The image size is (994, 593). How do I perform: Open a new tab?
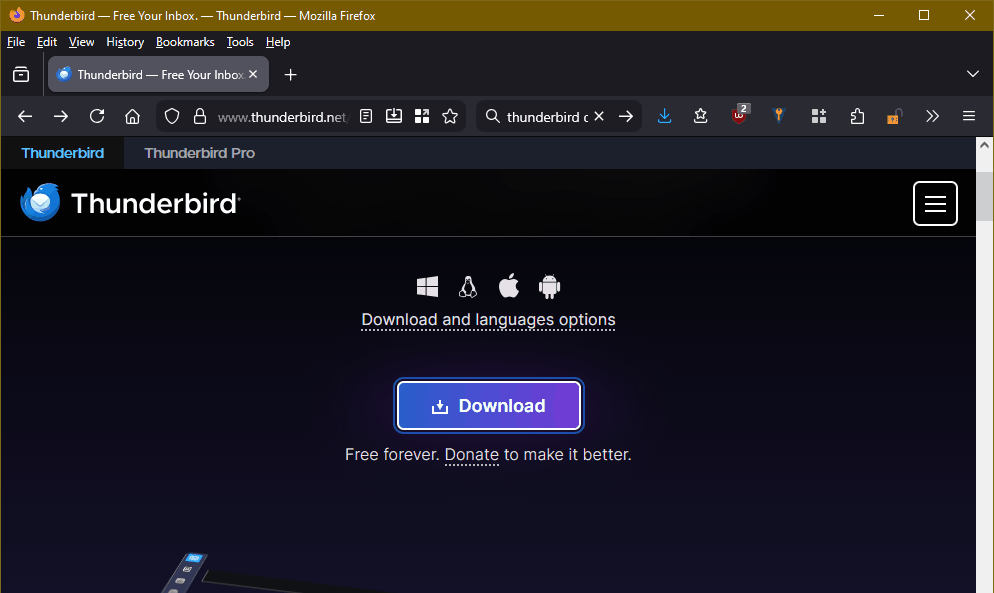coord(290,75)
